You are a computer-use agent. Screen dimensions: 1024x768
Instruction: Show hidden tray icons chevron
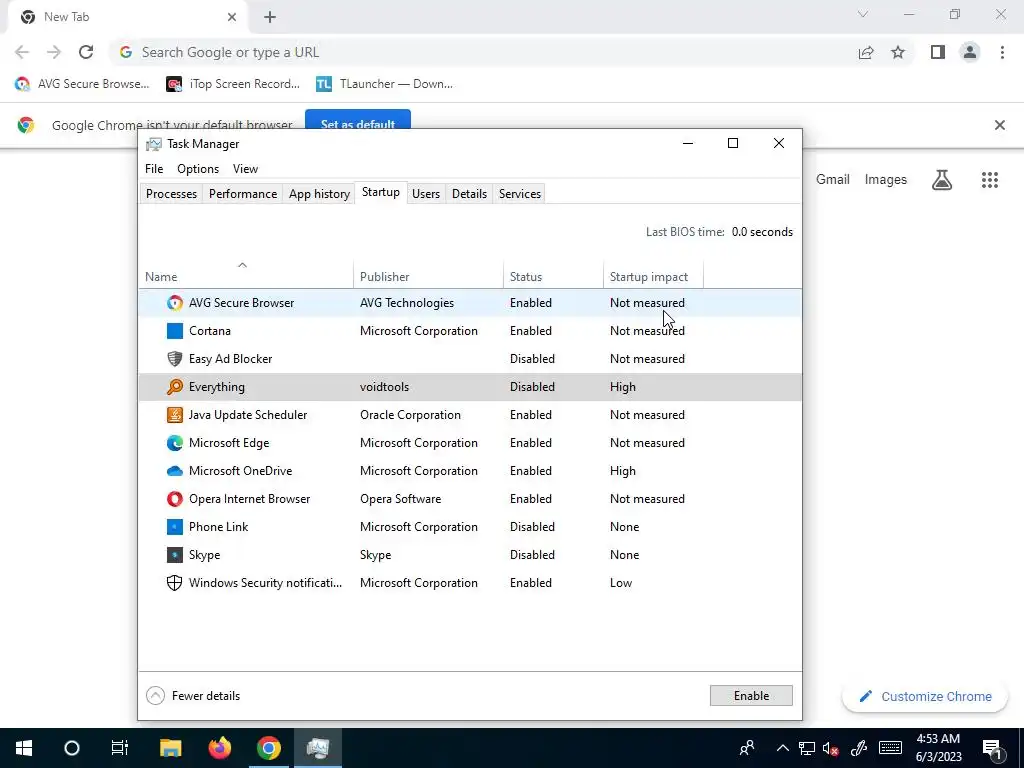782,748
